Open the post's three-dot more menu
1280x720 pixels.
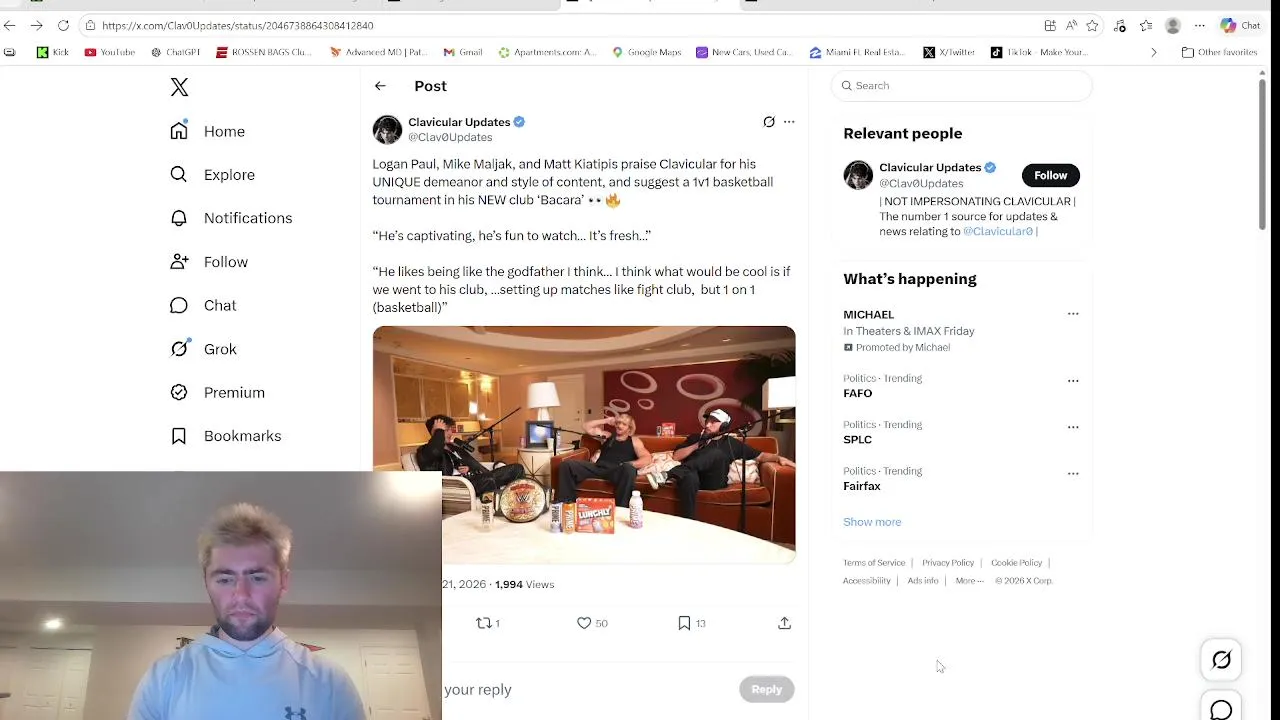[x=789, y=122]
